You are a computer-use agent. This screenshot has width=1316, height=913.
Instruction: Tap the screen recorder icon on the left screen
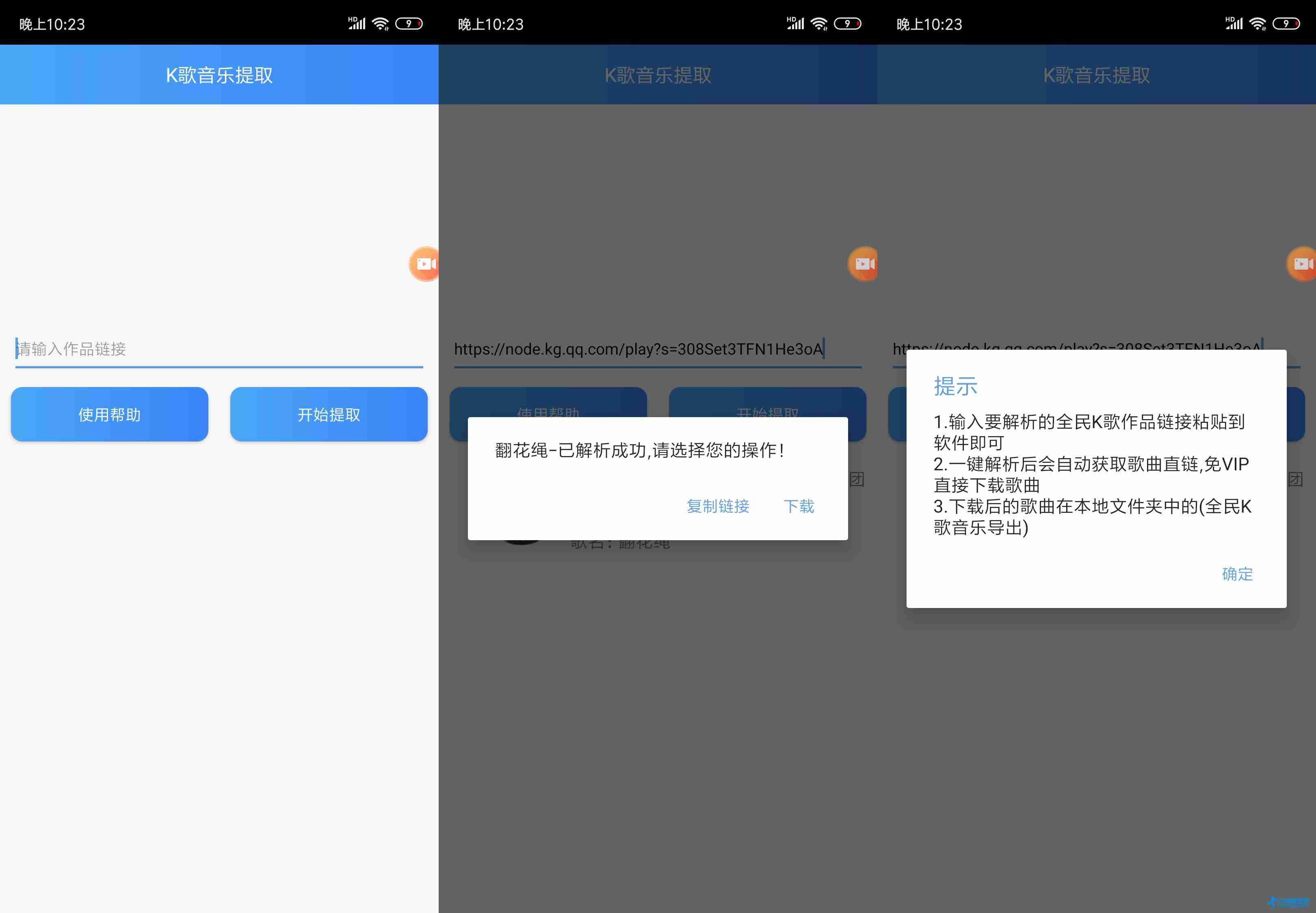(x=424, y=264)
